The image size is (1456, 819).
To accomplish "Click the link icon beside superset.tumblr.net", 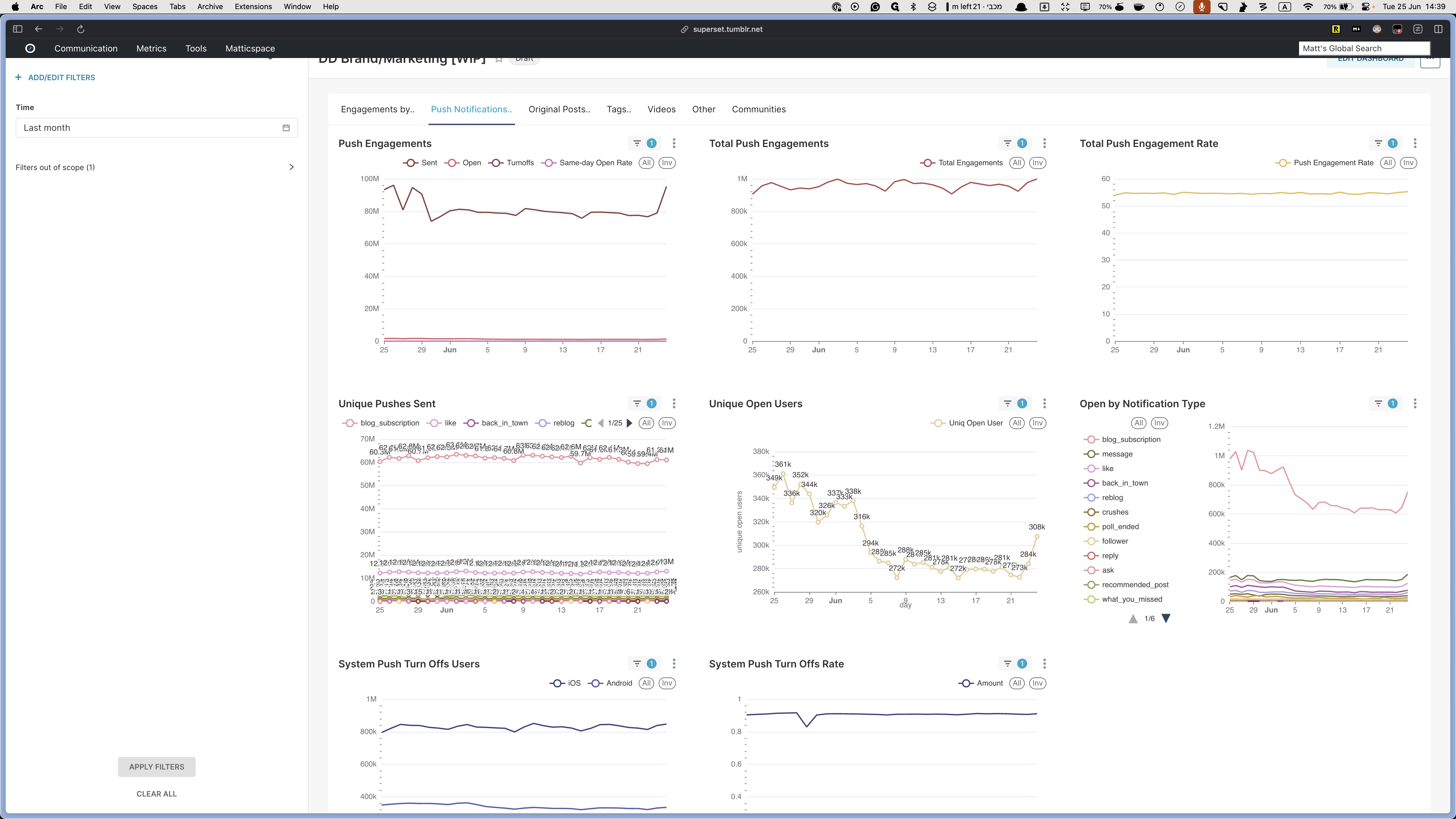I will pyautogui.click(x=684, y=29).
